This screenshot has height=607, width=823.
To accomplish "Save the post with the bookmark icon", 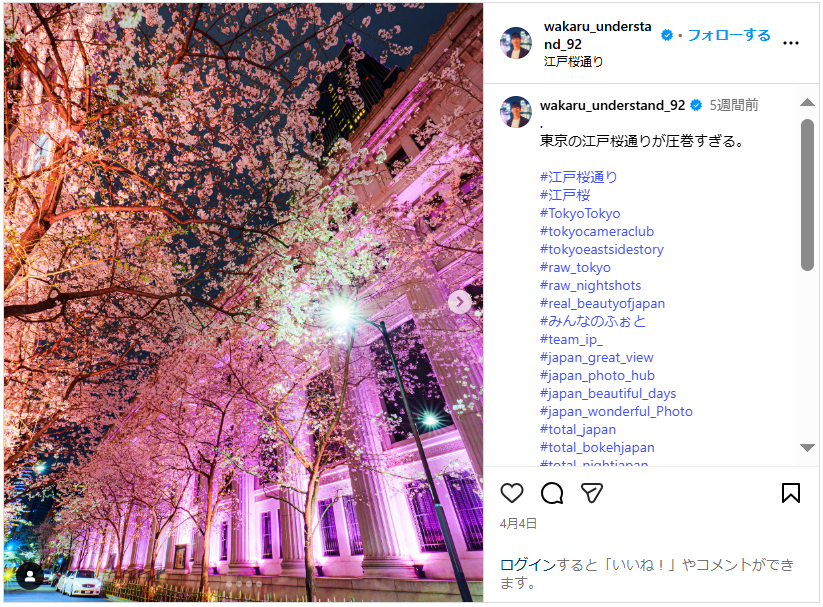I will click(791, 493).
